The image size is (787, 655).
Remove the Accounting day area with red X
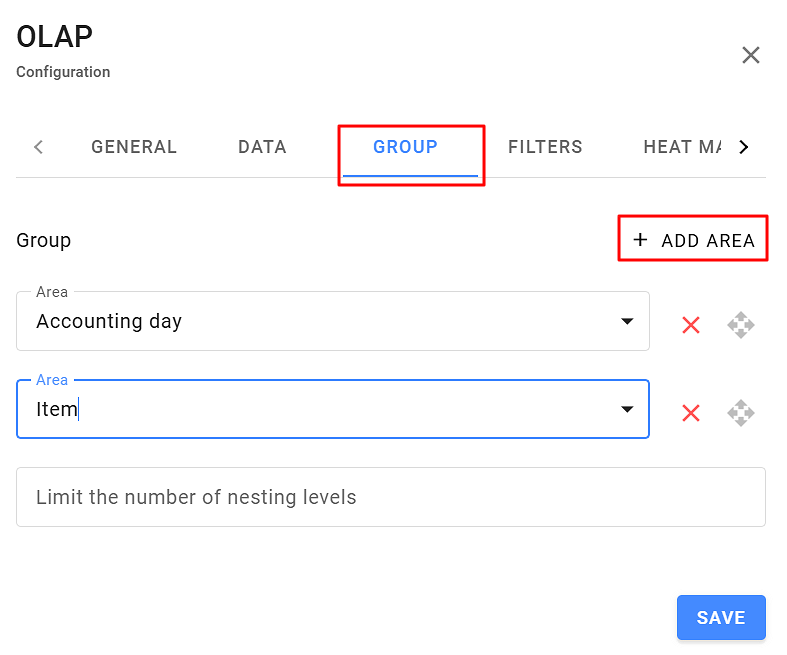pyautogui.click(x=690, y=325)
